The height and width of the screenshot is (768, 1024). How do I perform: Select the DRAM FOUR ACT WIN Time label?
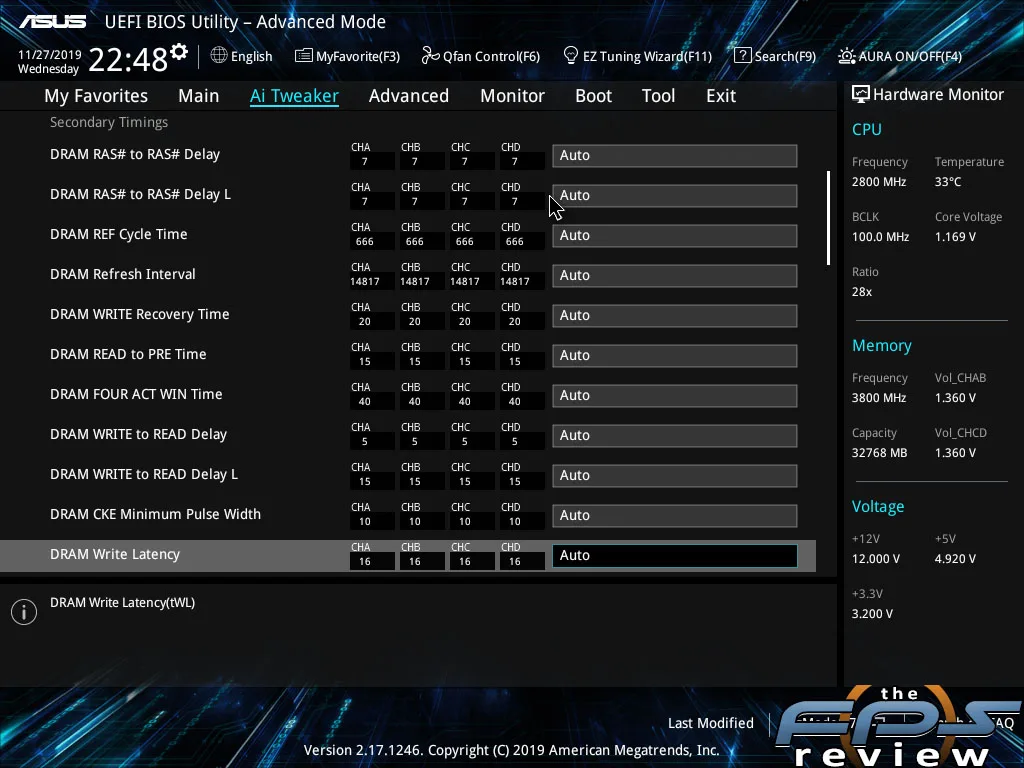coord(136,394)
